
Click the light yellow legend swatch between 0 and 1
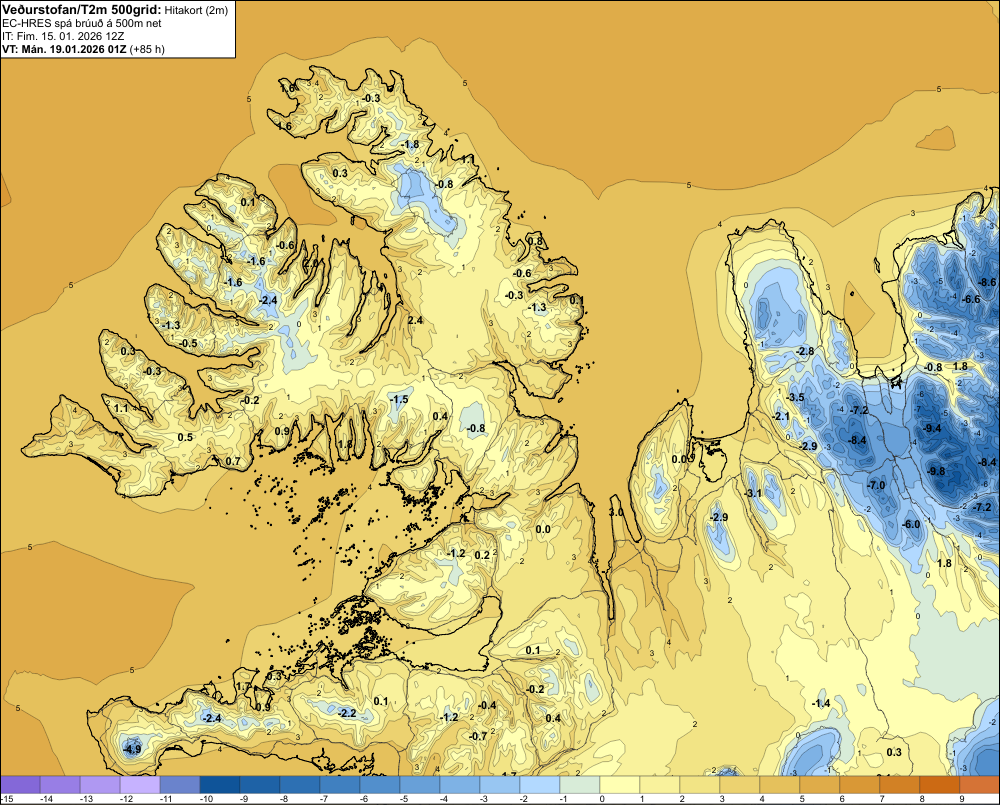point(620,784)
